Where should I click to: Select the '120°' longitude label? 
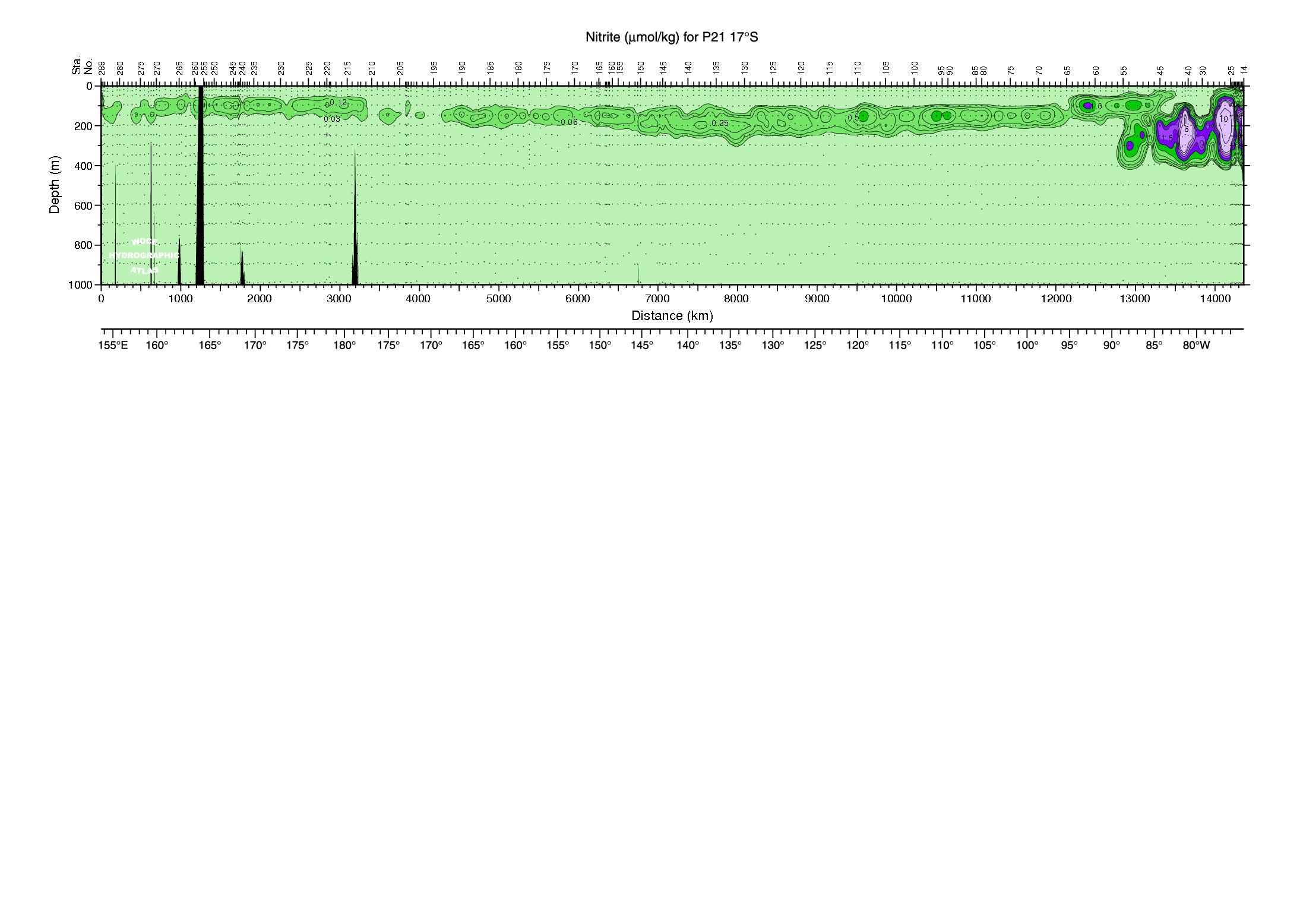pos(858,346)
